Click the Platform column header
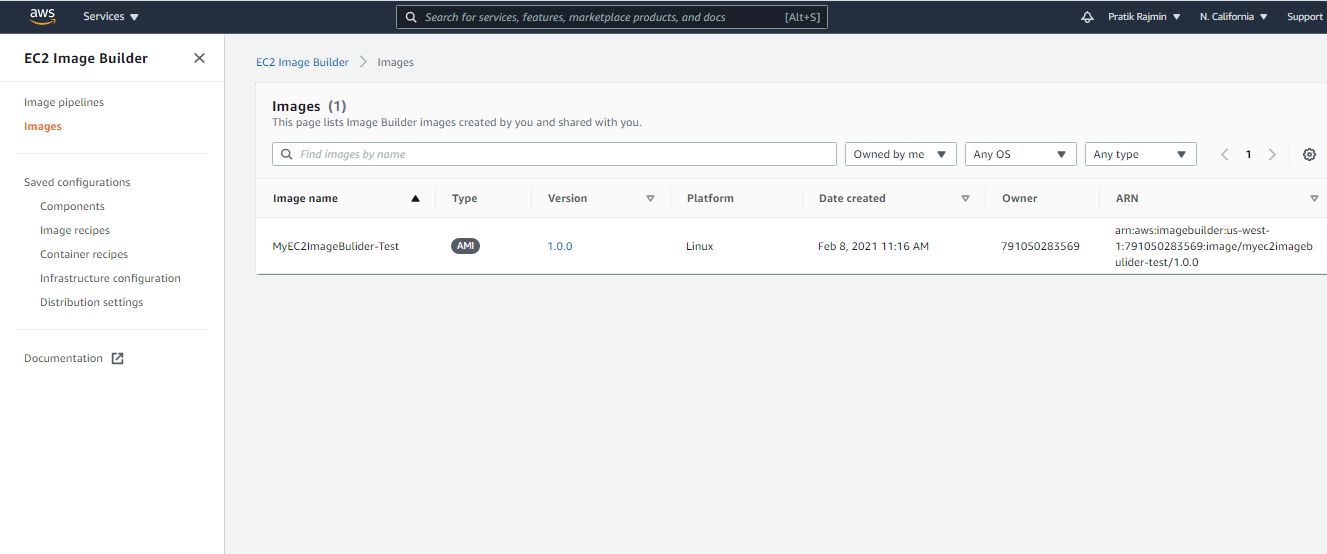This screenshot has height=554, width=1327. coord(710,198)
